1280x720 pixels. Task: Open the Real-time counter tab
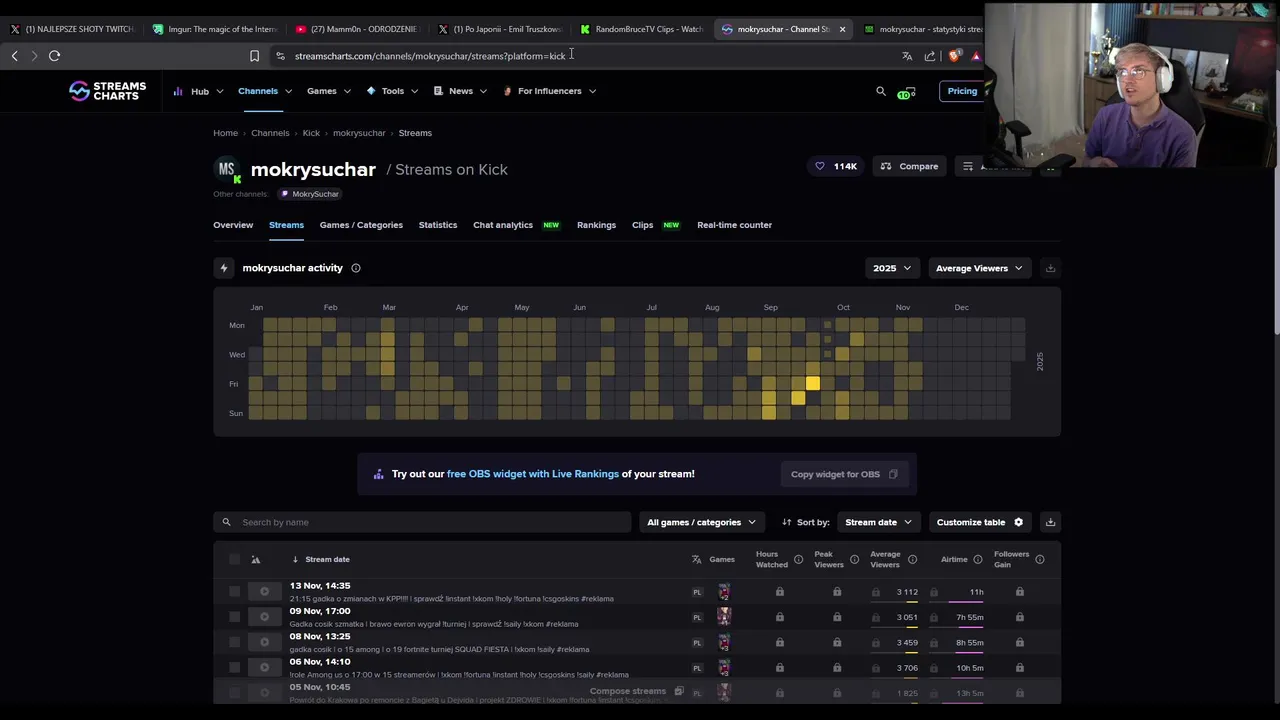(734, 225)
